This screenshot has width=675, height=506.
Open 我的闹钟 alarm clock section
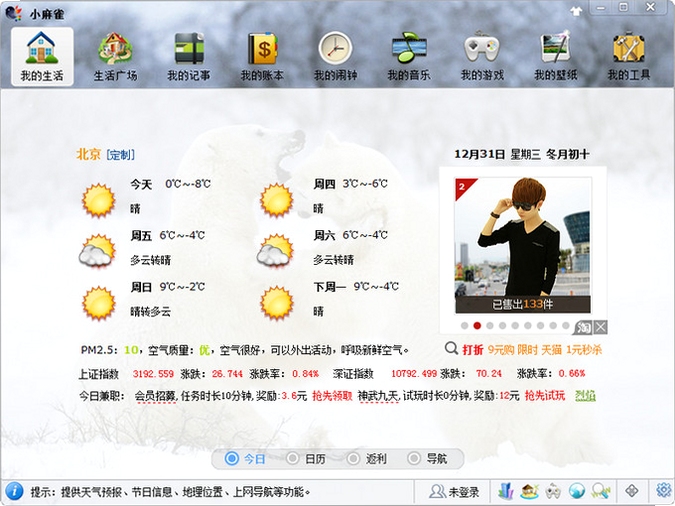tap(335, 56)
